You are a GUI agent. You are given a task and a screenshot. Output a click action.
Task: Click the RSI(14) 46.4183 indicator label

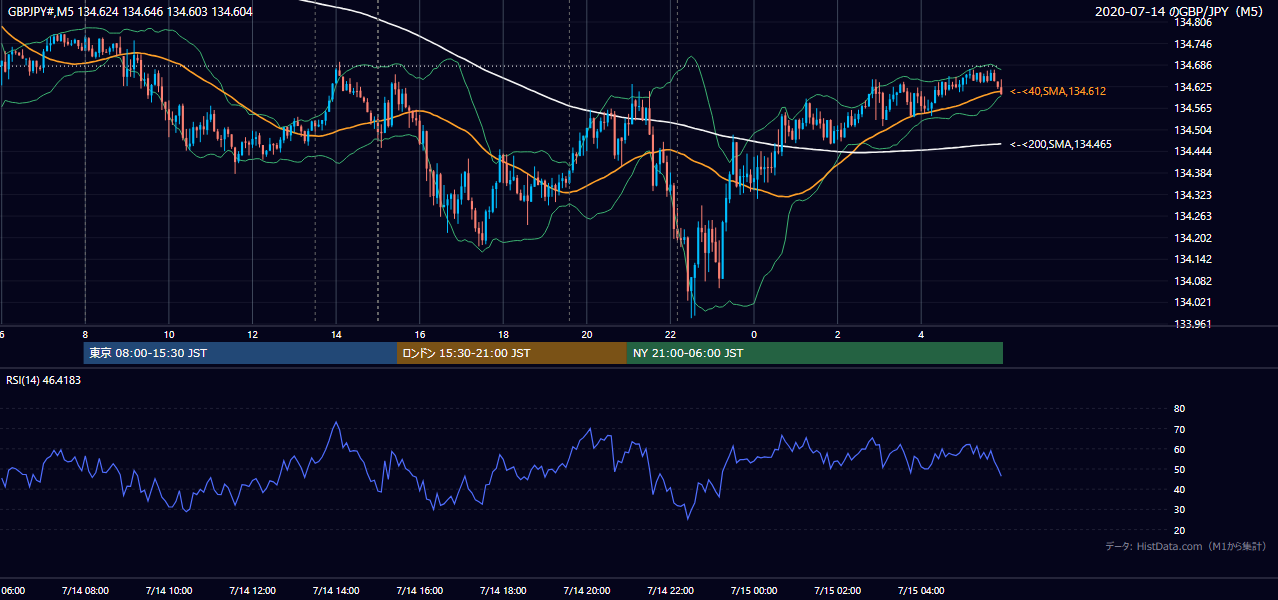tap(44, 380)
